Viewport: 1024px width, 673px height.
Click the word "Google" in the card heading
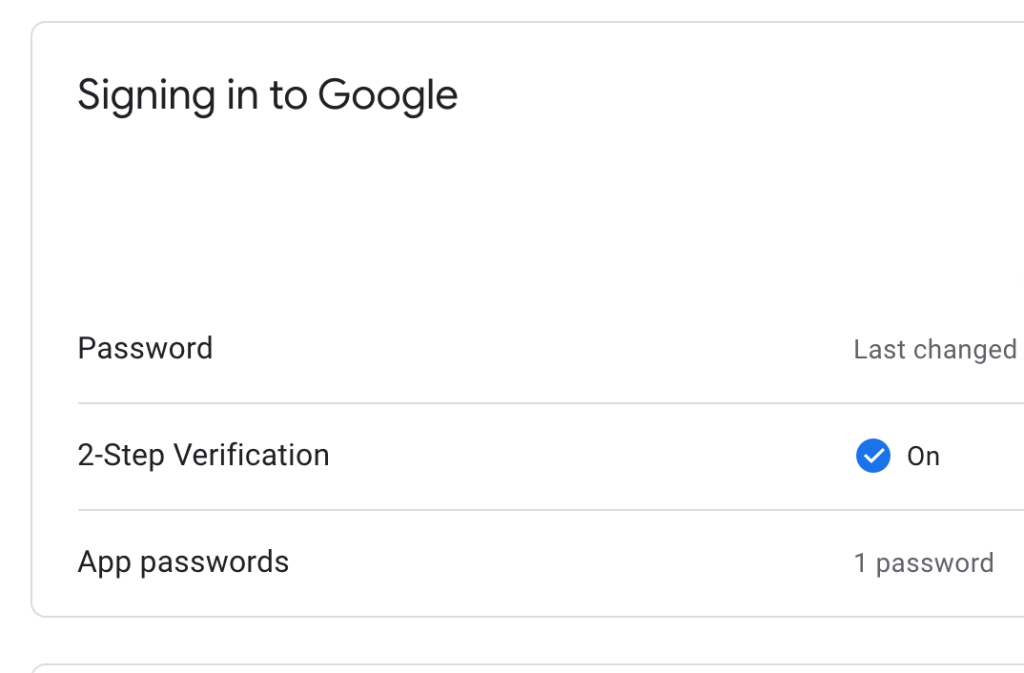388,95
